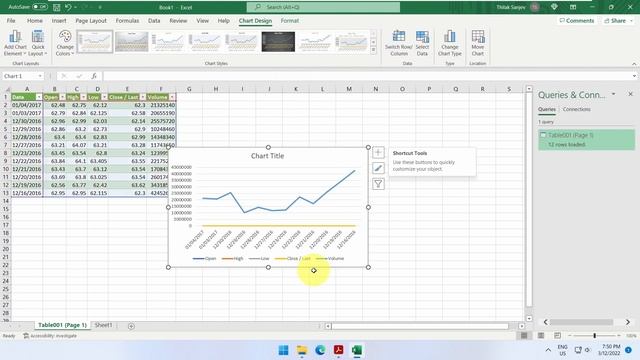Switch to Normal view in status bar
The image size is (640, 360).
(524, 336)
